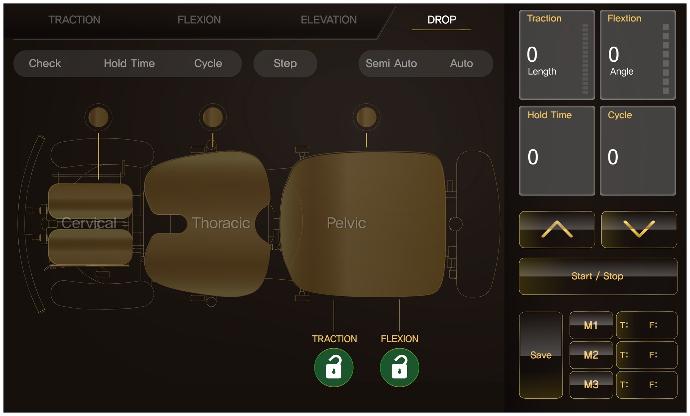Select the Cervical pad section
The image size is (690, 416).
click(x=90, y=223)
